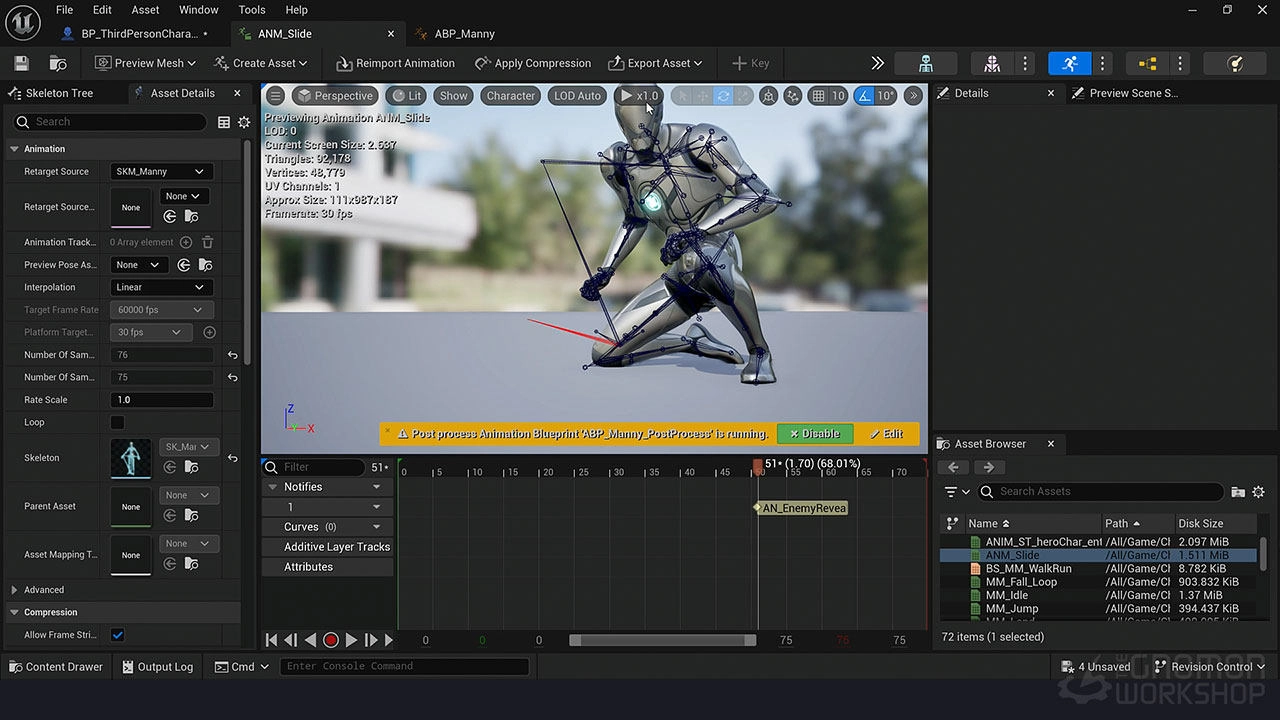Disable the running Post Process Animation Blueprint
The height and width of the screenshot is (720, 1280).
(x=814, y=433)
